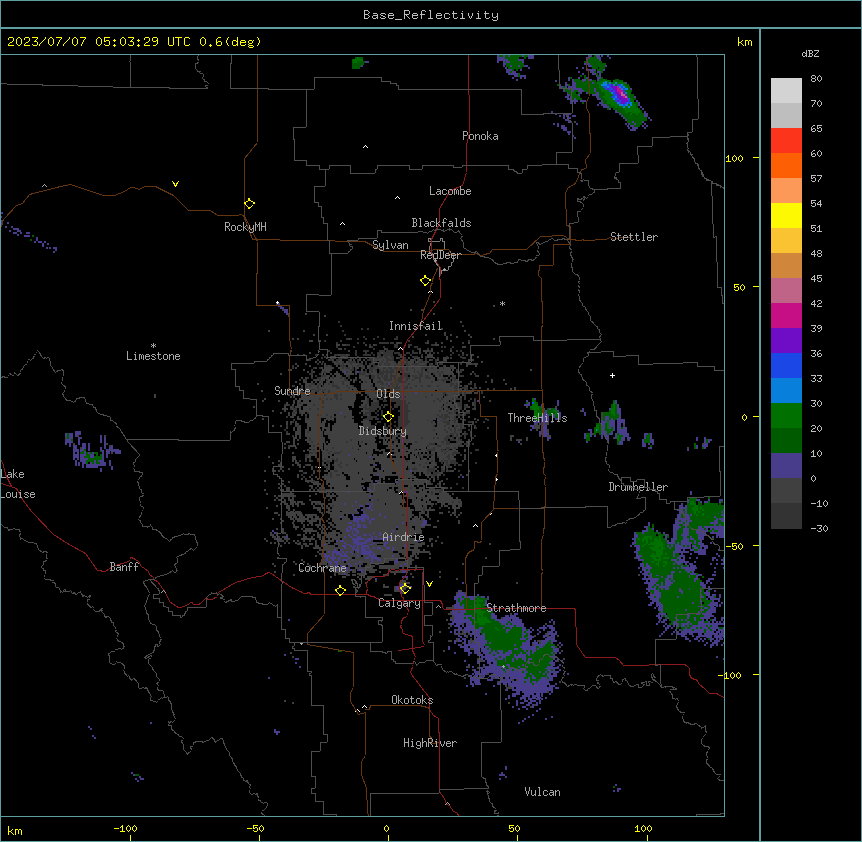Click the Calgary city label
The height and width of the screenshot is (842, 862).
(x=399, y=603)
